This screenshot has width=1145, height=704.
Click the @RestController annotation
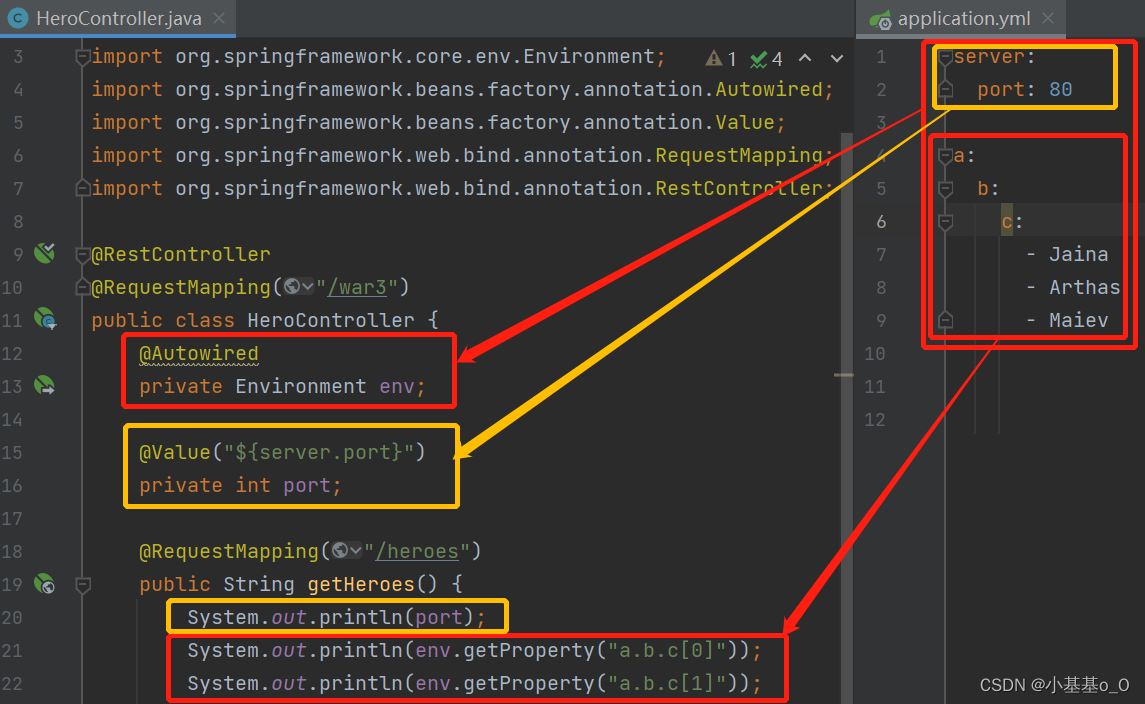click(x=180, y=254)
